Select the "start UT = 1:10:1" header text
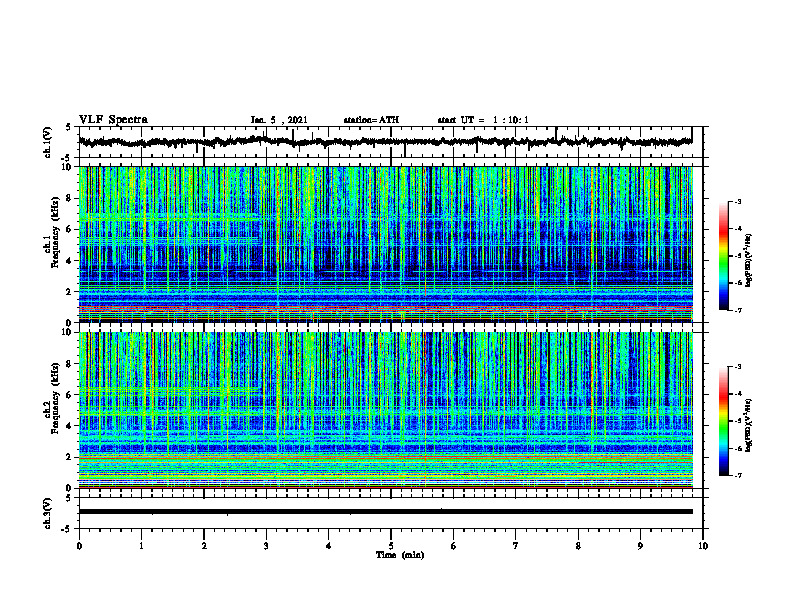792x612 pixels. pyautogui.click(x=483, y=120)
